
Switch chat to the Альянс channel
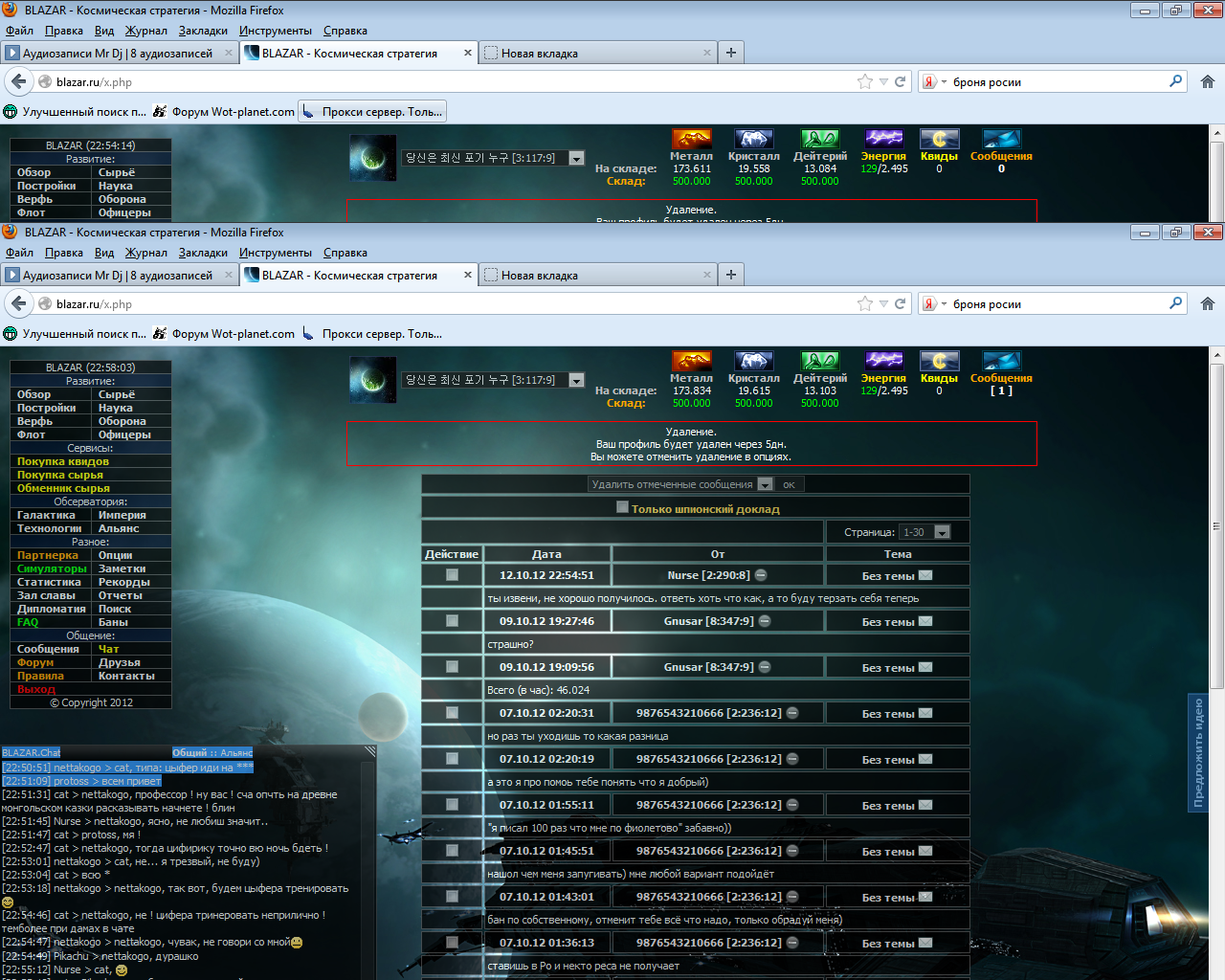236,752
